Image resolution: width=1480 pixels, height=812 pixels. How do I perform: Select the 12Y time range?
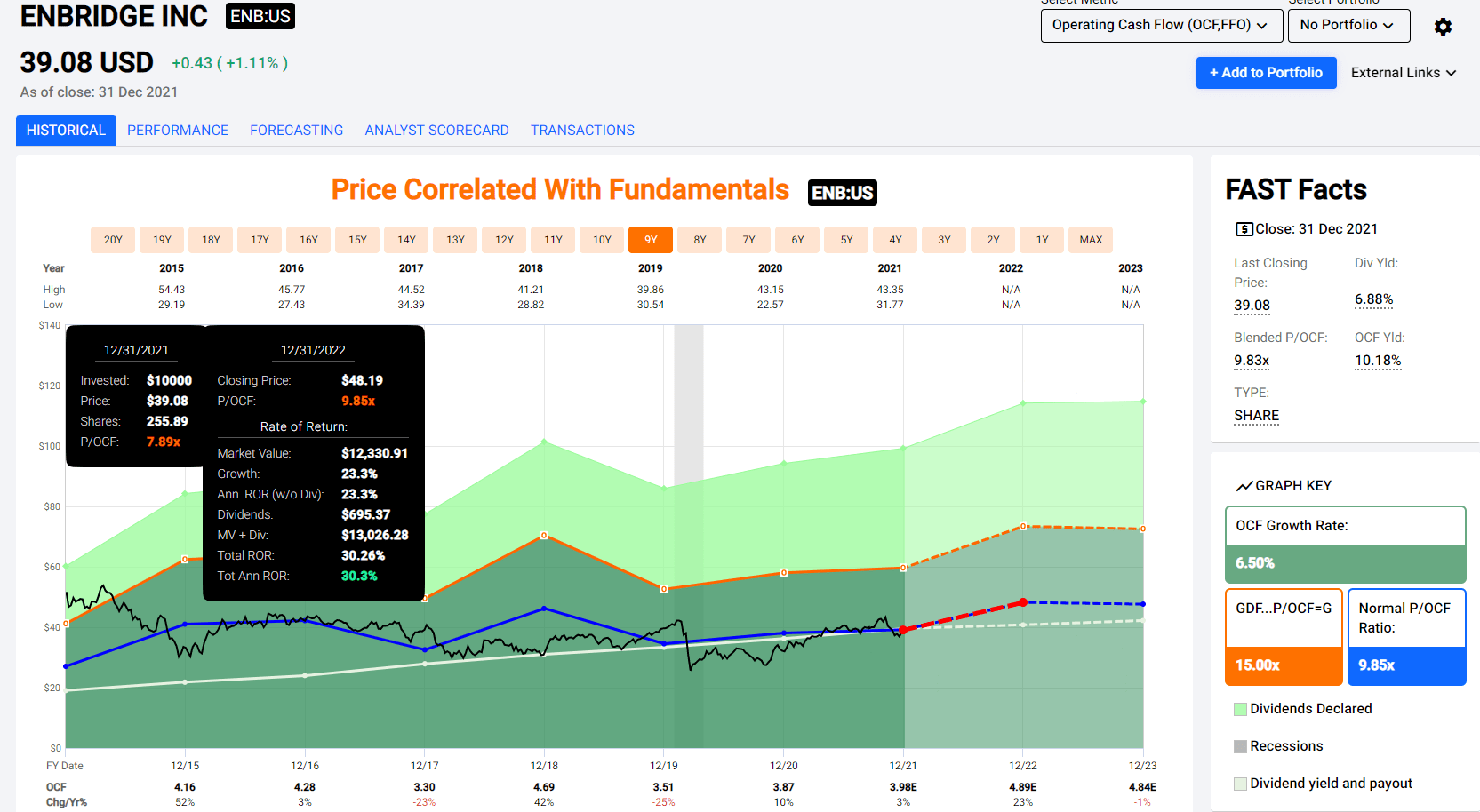(x=504, y=240)
